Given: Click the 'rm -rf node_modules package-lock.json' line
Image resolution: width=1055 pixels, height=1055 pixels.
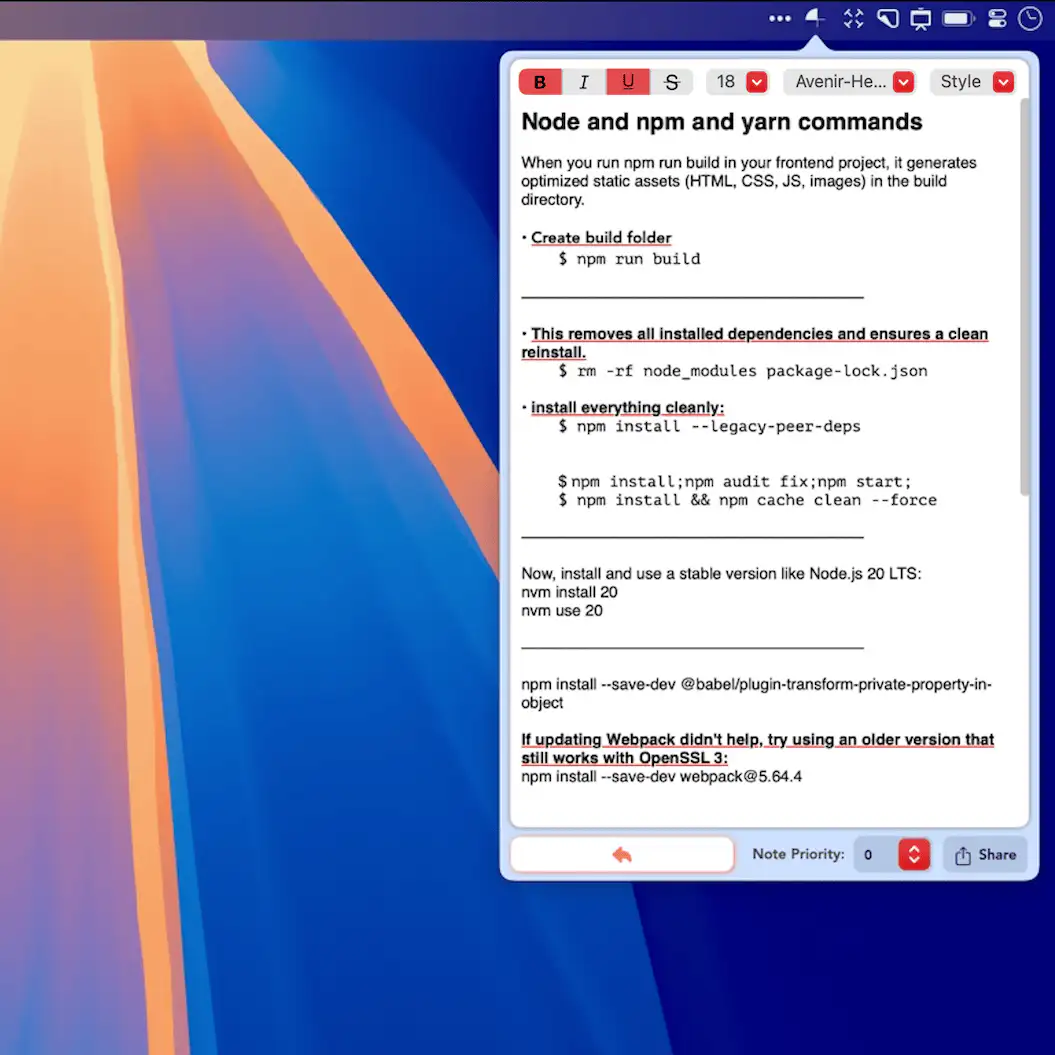Looking at the screenshot, I should [742, 371].
